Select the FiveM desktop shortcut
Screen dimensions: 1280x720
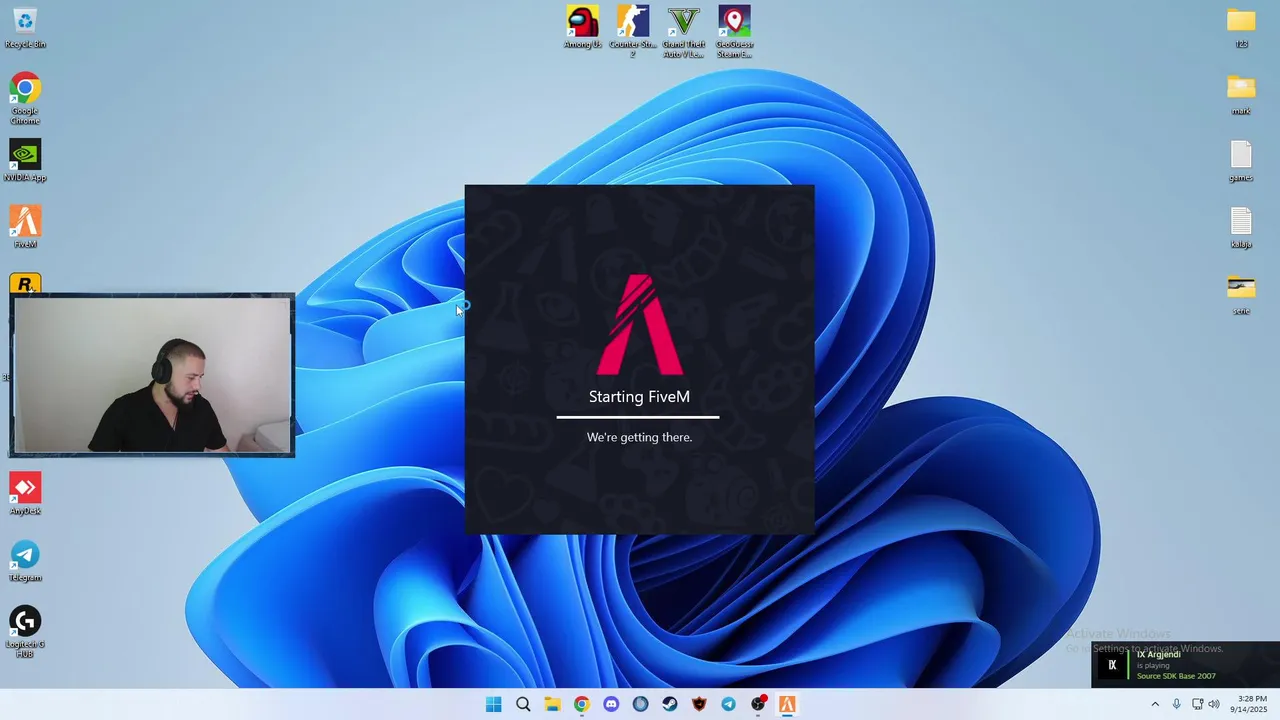25,227
